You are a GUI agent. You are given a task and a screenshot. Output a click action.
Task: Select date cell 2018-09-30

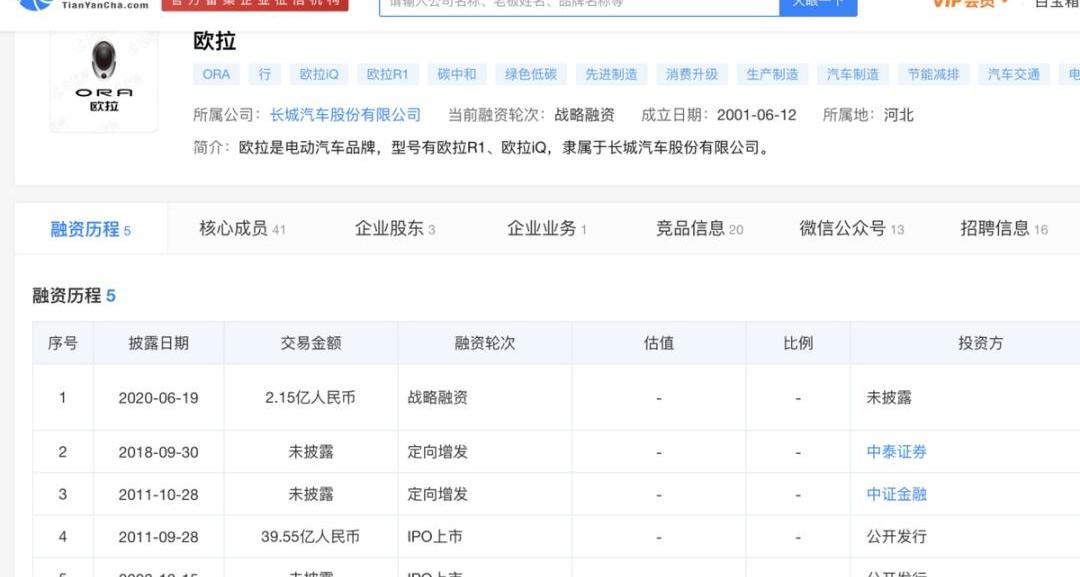pyautogui.click(x=158, y=452)
